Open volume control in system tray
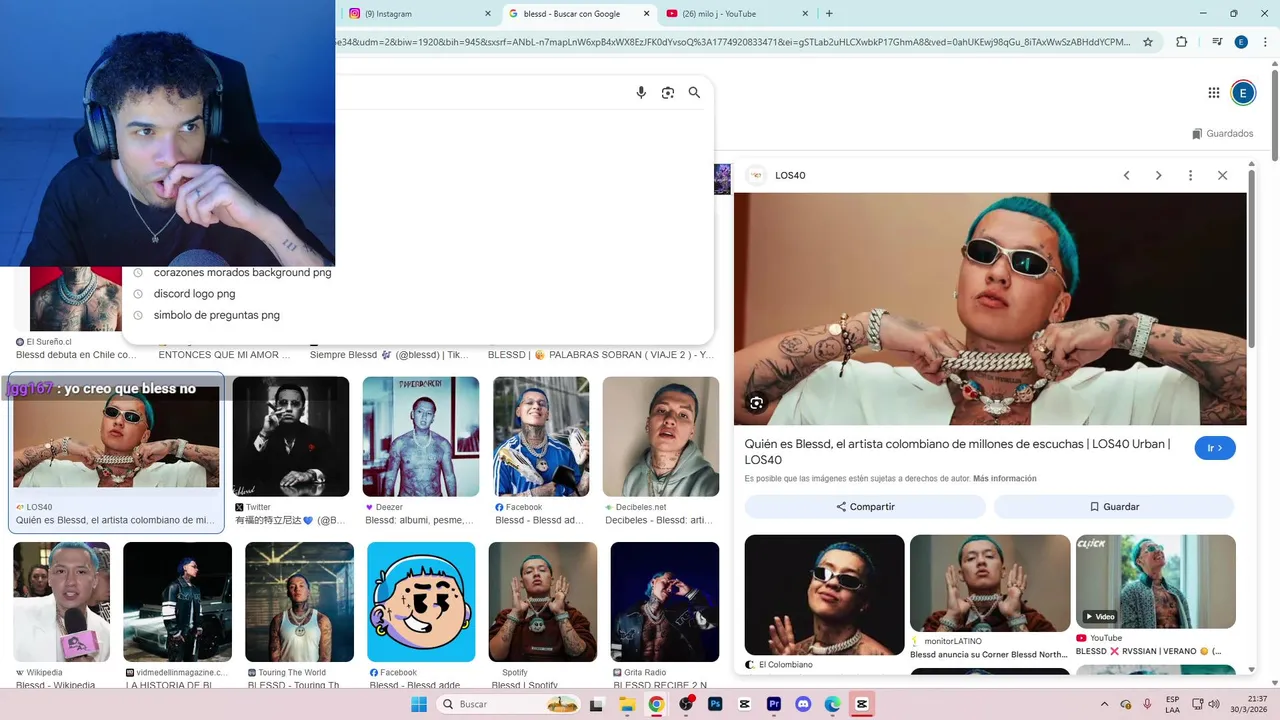 [x=1214, y=704]
